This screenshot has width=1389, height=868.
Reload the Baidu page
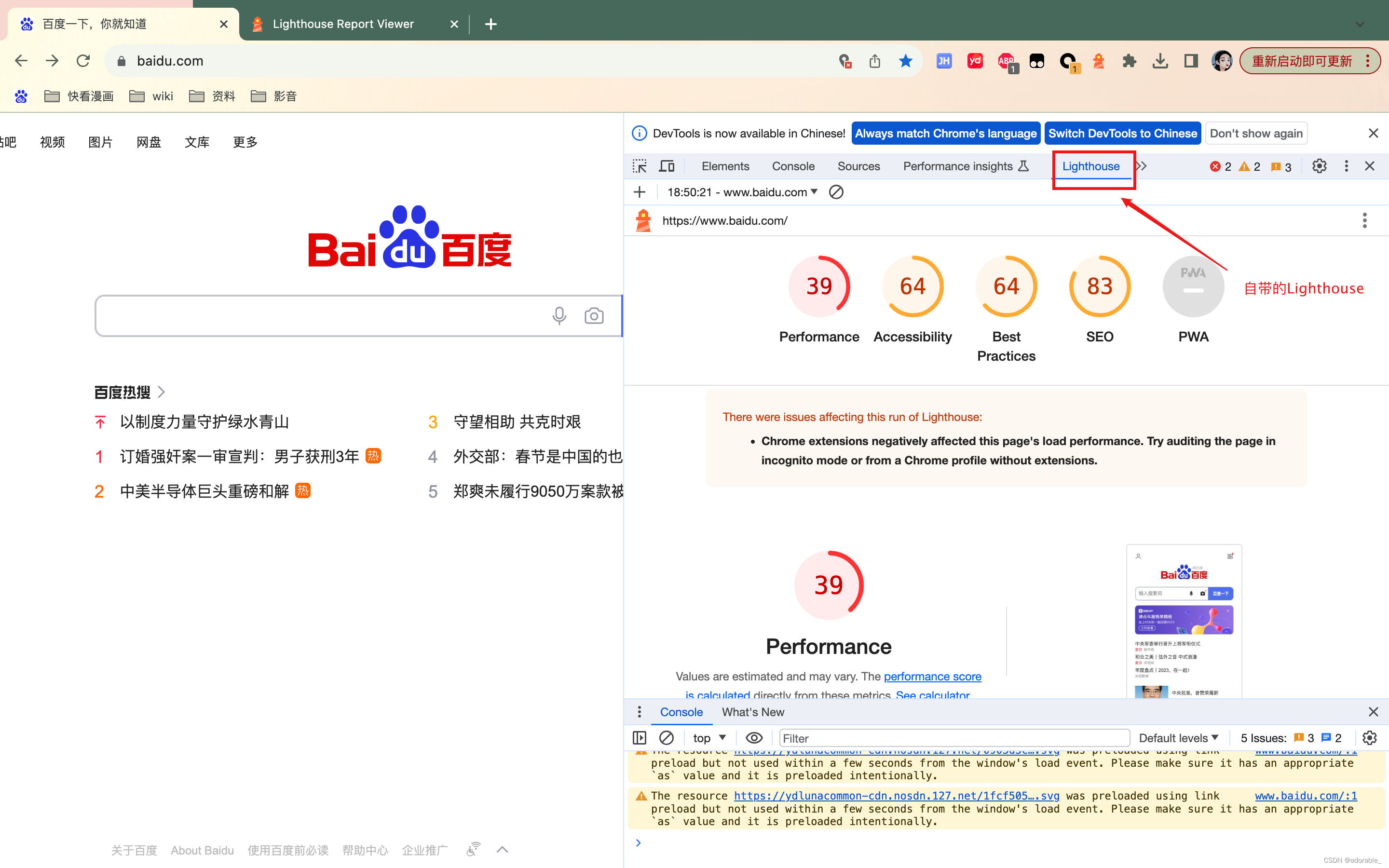pos(83,61)
